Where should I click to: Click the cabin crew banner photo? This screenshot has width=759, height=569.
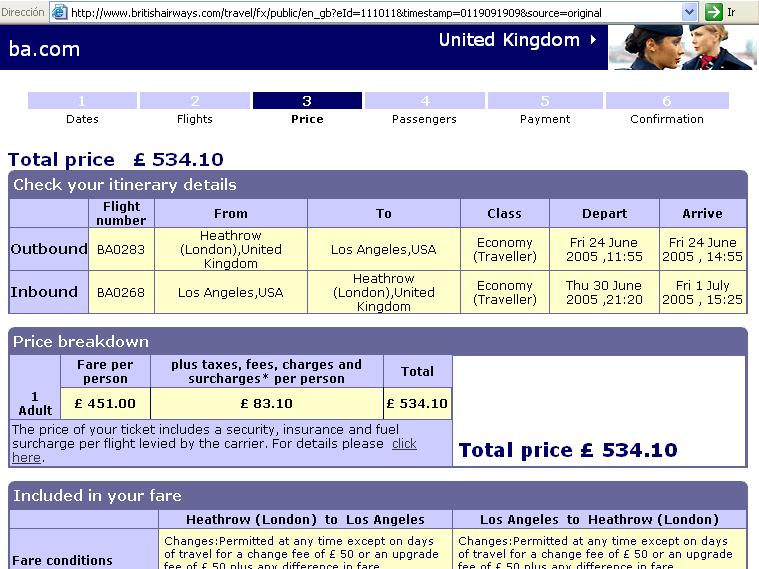[682, 47]
